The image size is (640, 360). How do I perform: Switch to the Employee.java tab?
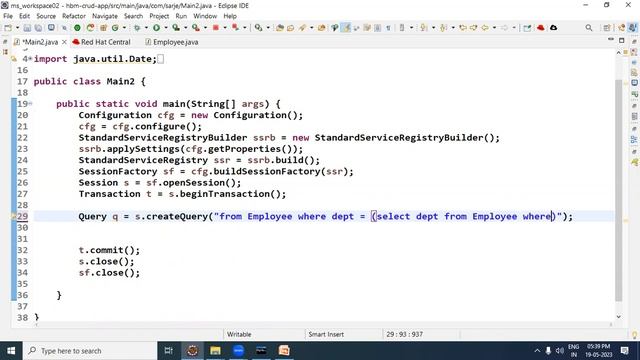(171, 42)
